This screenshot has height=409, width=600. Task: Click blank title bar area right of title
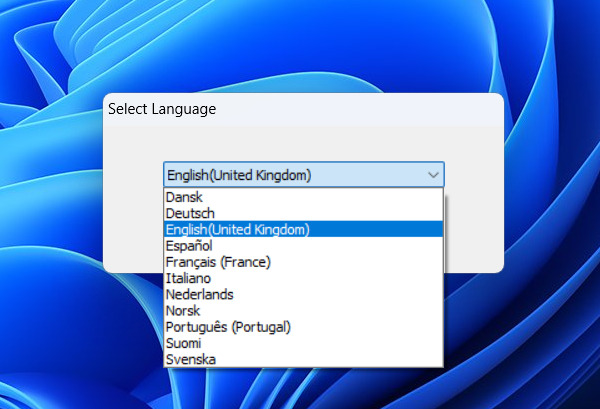click(x=380, y=109)
